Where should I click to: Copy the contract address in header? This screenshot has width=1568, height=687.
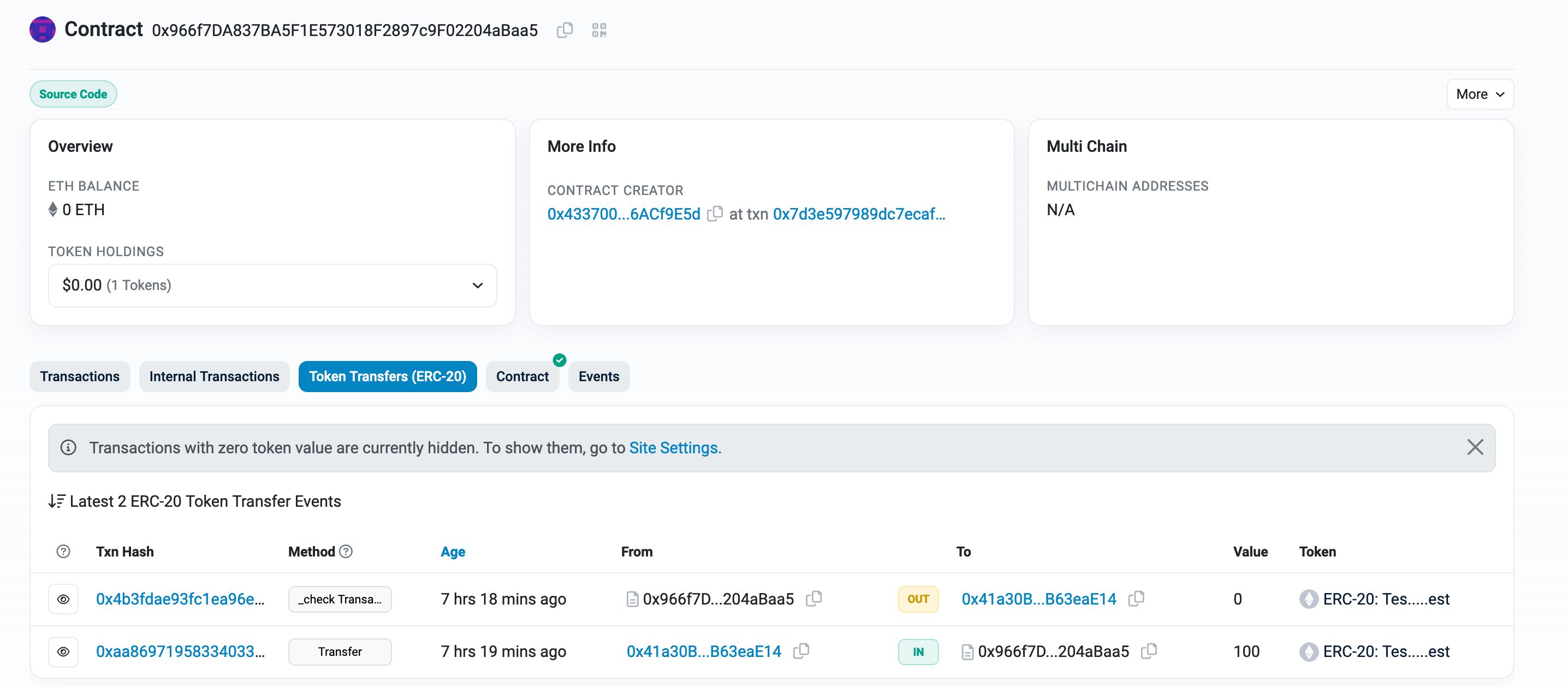click(565, 30)
